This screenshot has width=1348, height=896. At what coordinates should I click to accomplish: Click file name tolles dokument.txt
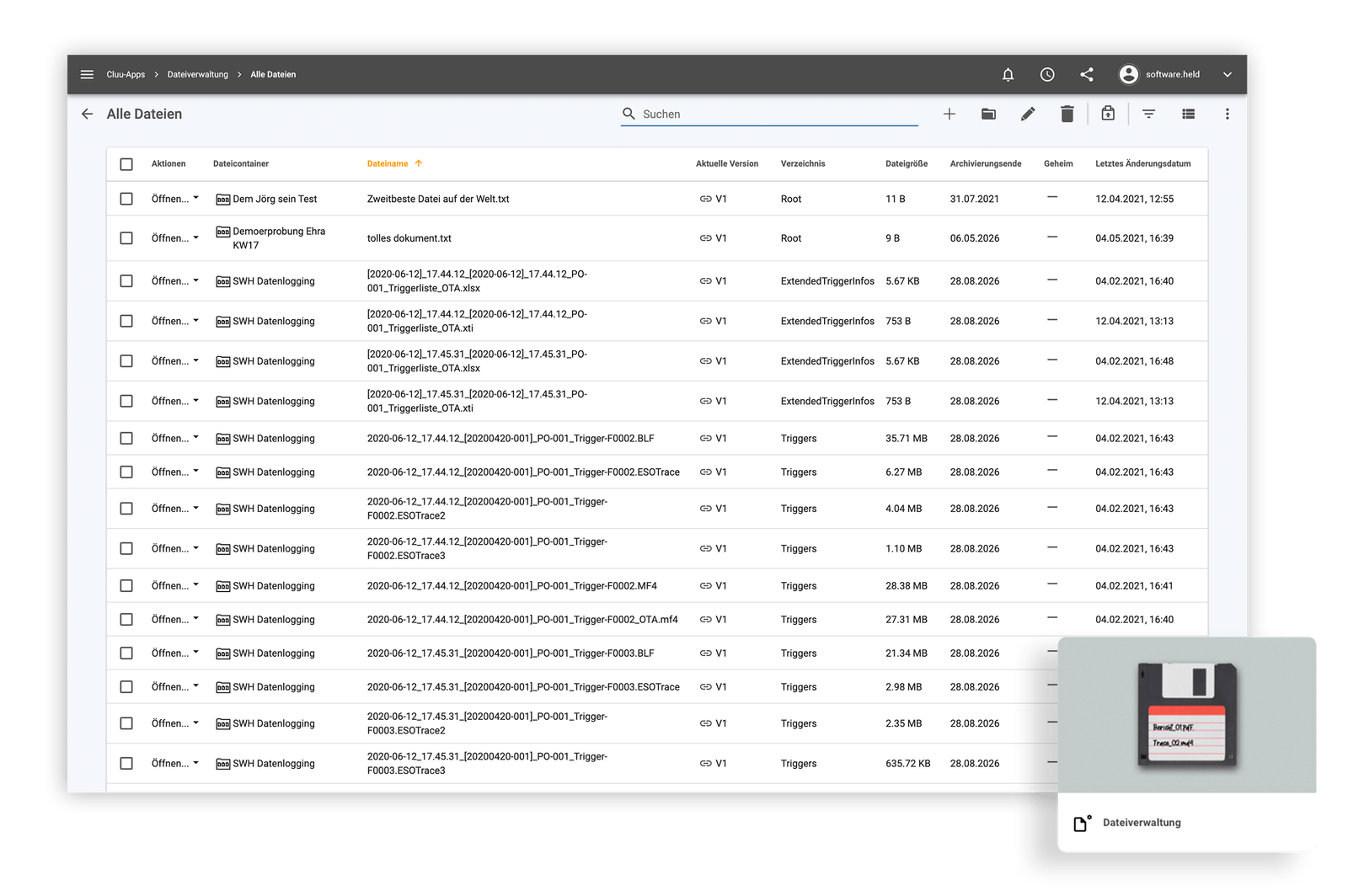coord(409,238)
